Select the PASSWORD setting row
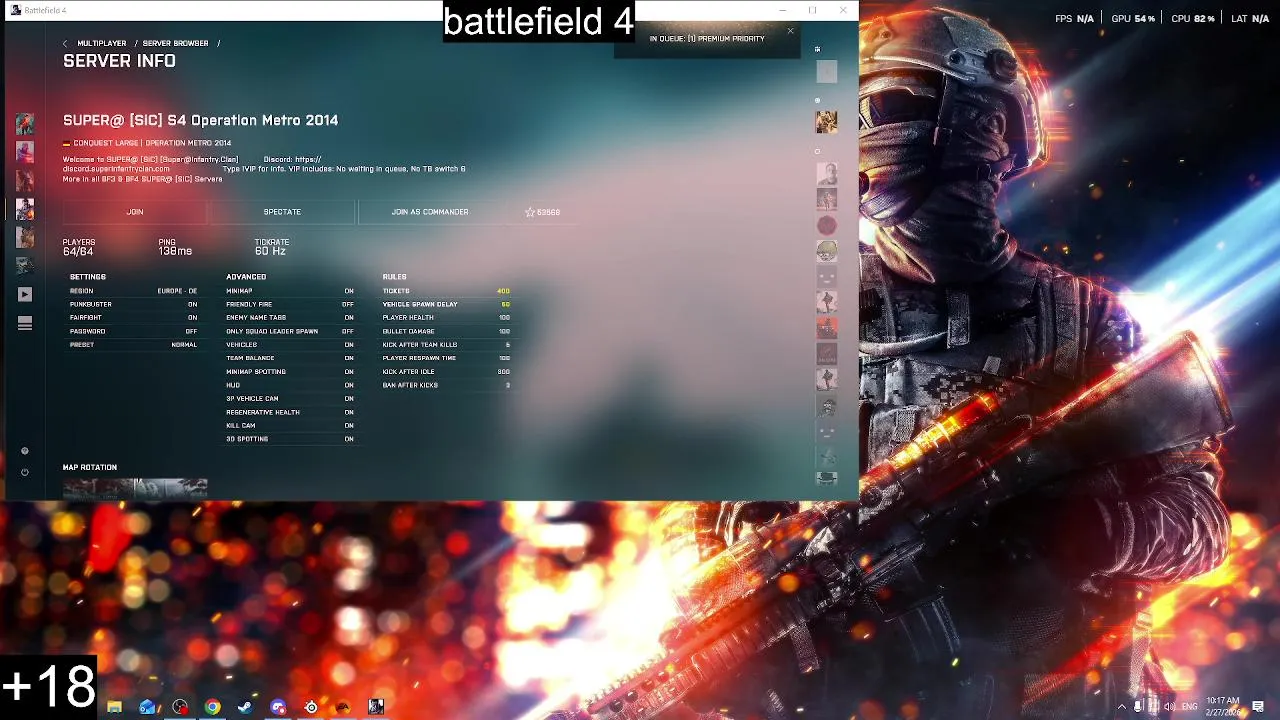This screenshot has width=1280, height=720. 134,331
